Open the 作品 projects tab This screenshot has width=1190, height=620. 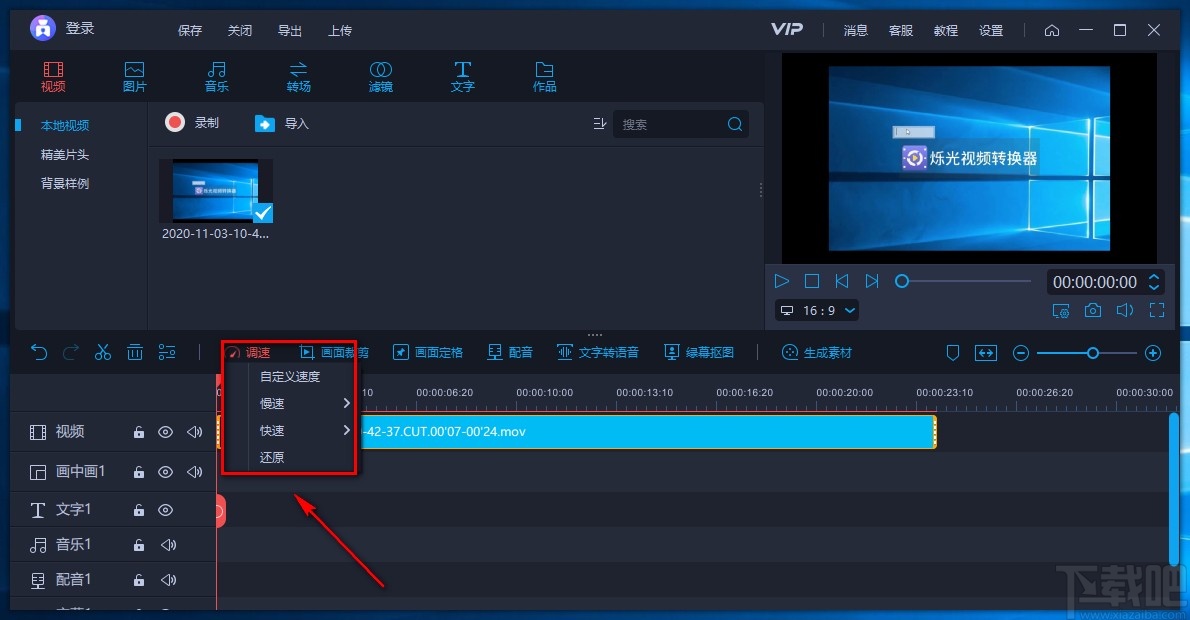pos(544,77)
